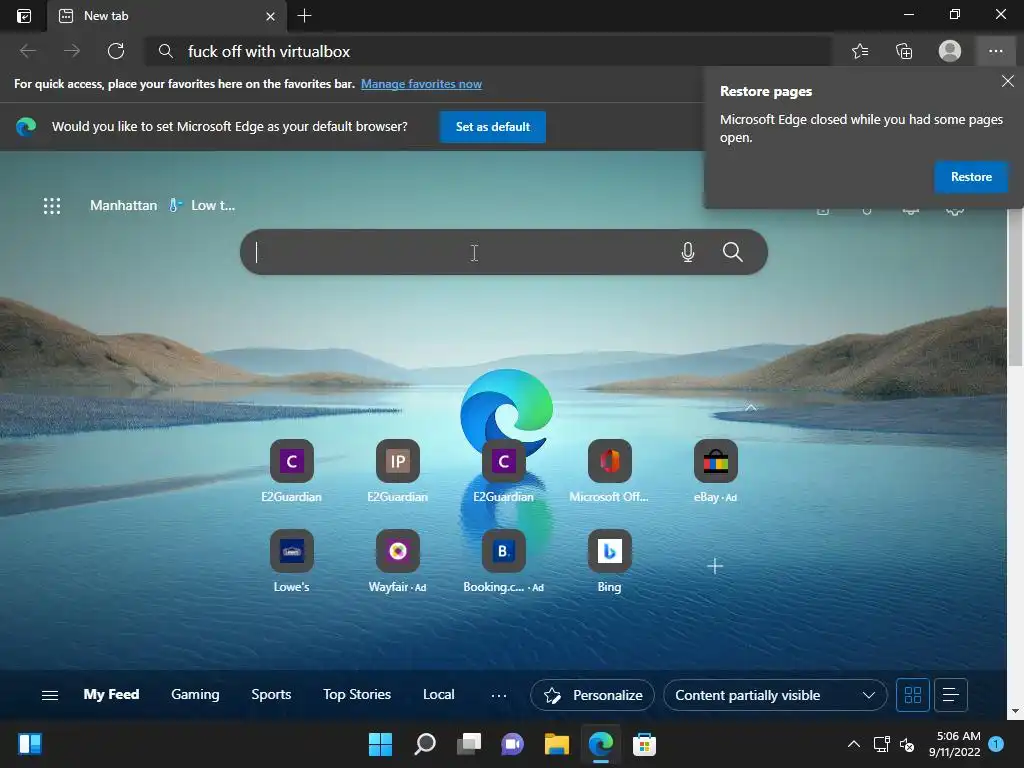Open the Favorites star icon
Screen dimensions: 1024x768
(x=860, y=51)
